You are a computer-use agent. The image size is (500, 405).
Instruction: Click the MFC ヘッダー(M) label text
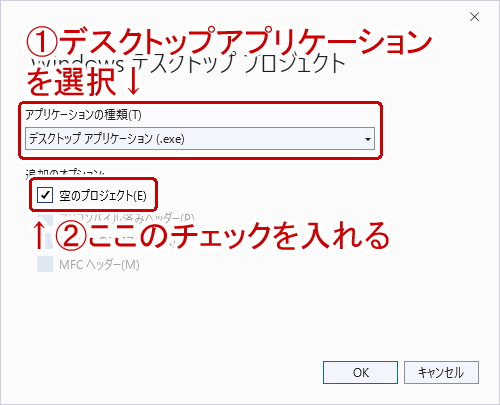pyautogui.click(x=99, y=265)
